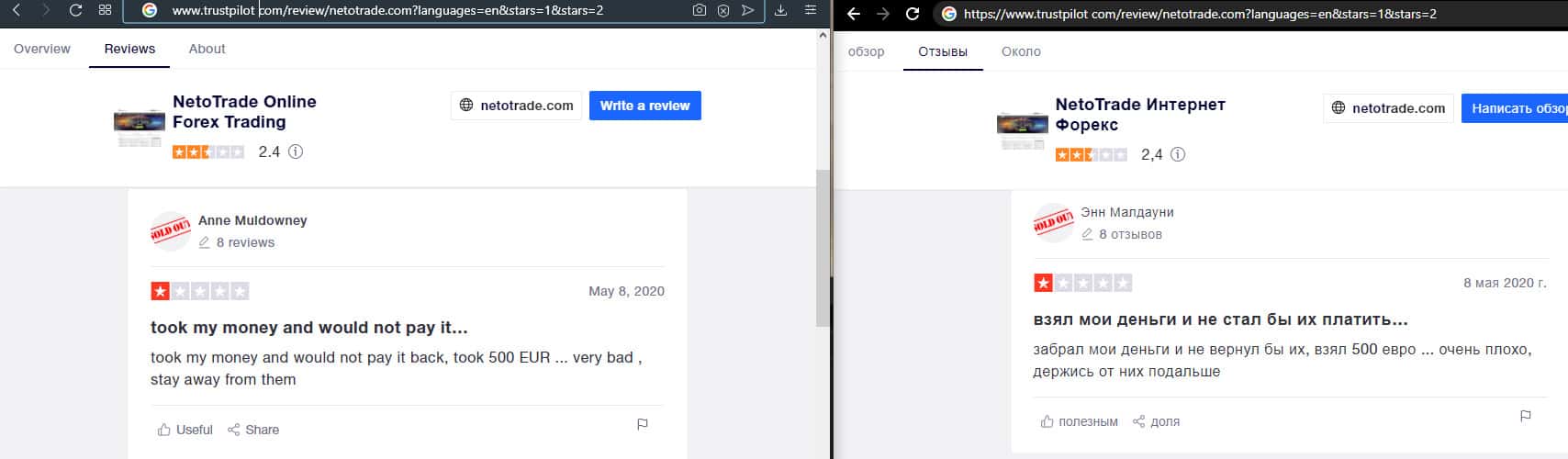Open review titled 'took my money and would not pay it...'
Image resolution: width=1568 pixels, height=459 pixels.
pyautogui.click(x=309, y=328)
